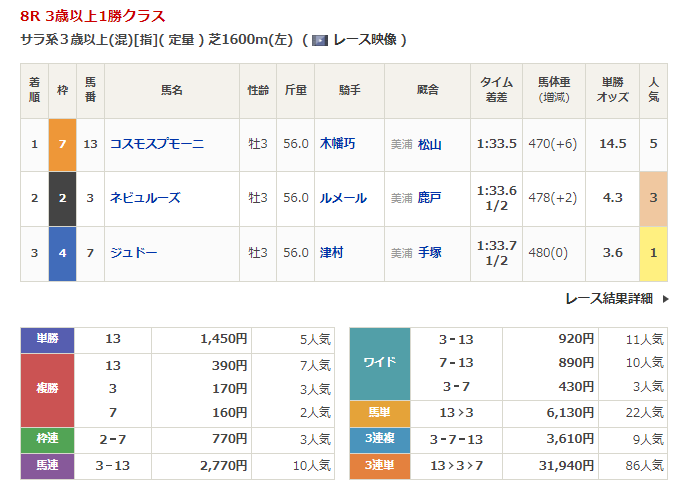Open horse コスモスプモーニ profile
The width and height of the screenshot is (686, 489).
[x=157, y=144]
